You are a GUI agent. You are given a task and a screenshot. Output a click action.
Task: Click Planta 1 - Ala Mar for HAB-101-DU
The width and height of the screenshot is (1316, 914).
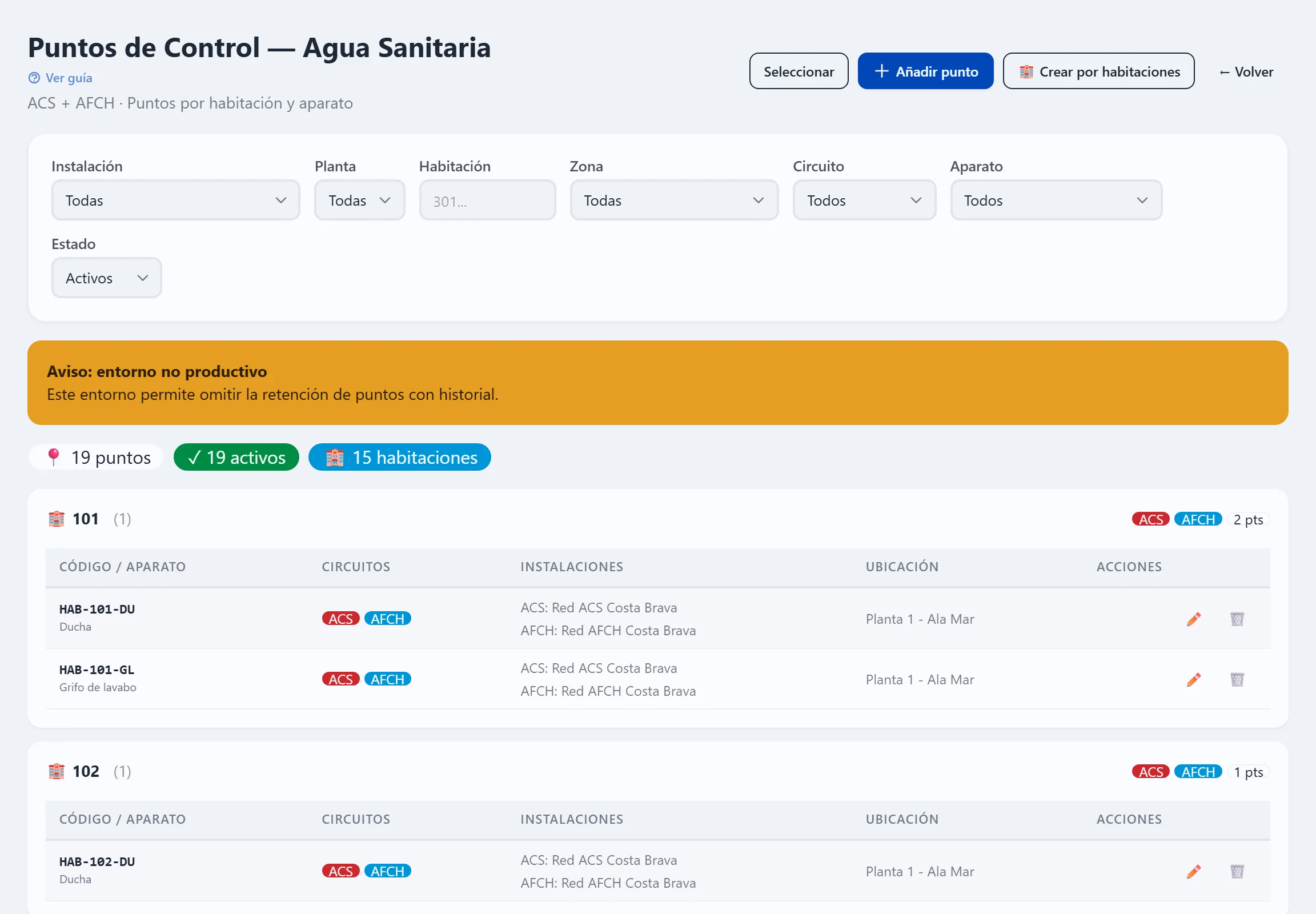click(920, 619)
